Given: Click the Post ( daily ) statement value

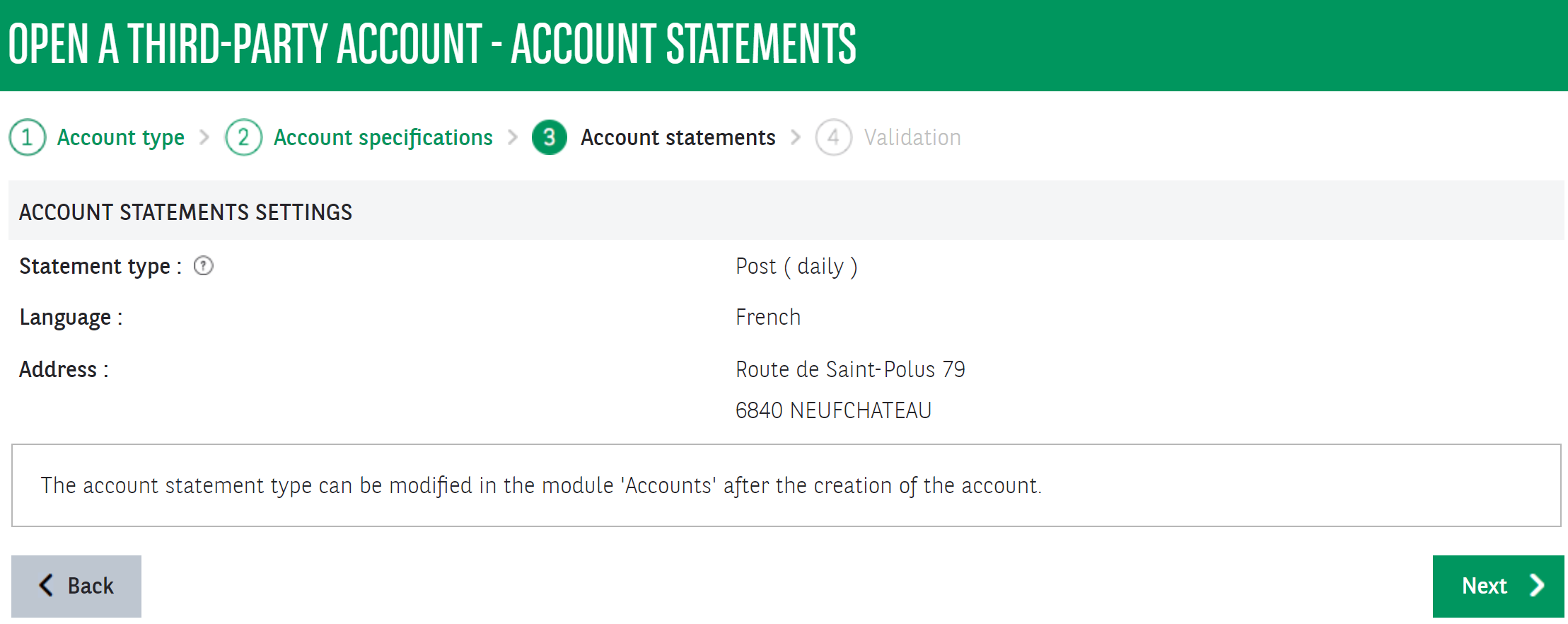Looking at the screenshot, I should click(x=796, y=267).
